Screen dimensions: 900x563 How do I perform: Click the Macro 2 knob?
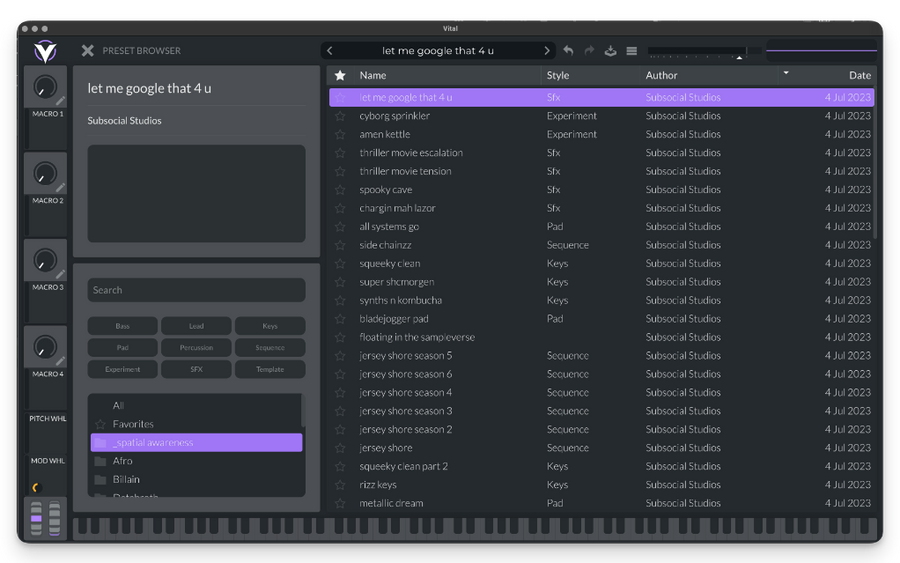pyautogui.click(x=45, y=174)
